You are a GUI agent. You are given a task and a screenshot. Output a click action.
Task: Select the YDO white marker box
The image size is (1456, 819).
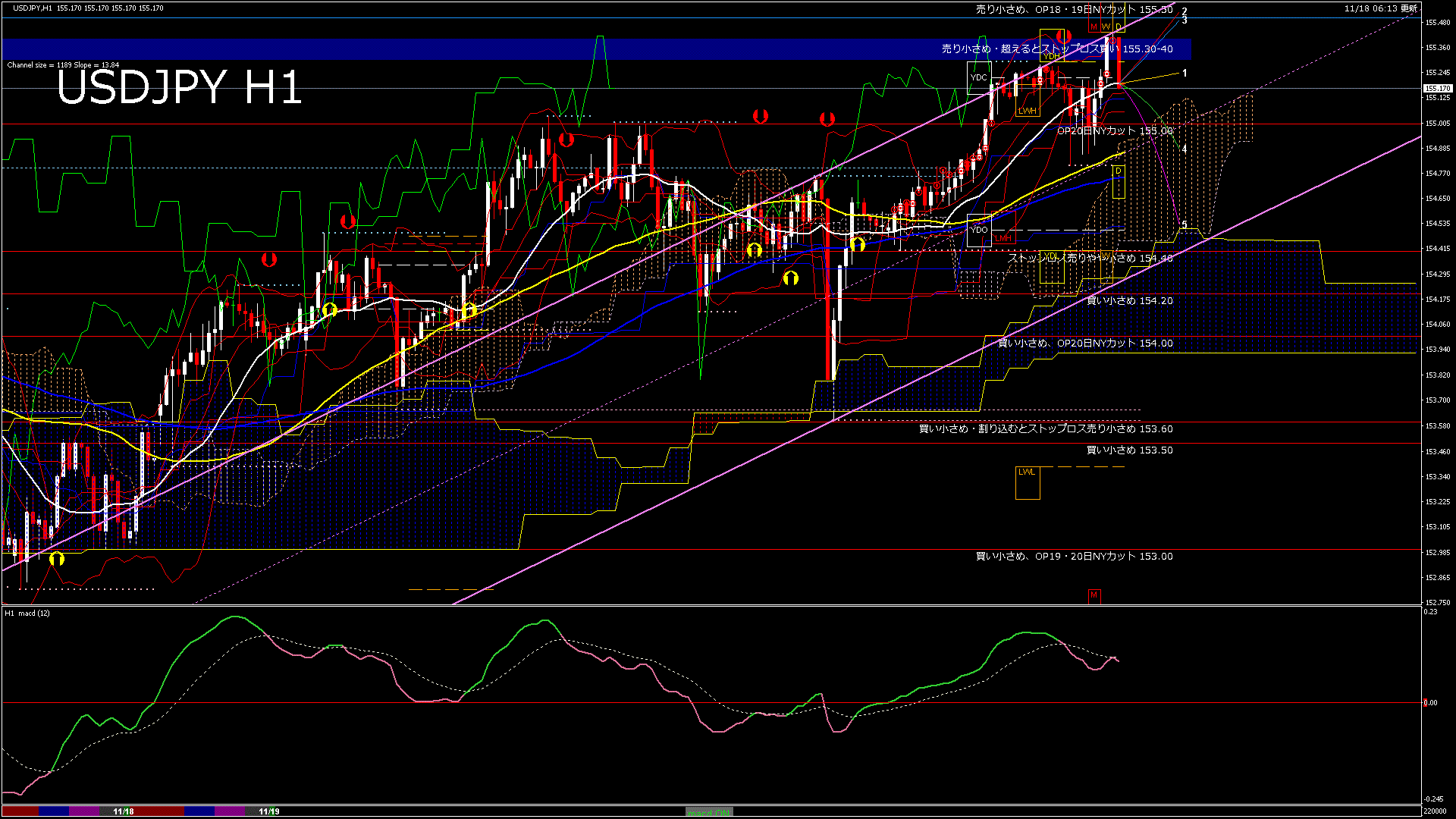979,230
